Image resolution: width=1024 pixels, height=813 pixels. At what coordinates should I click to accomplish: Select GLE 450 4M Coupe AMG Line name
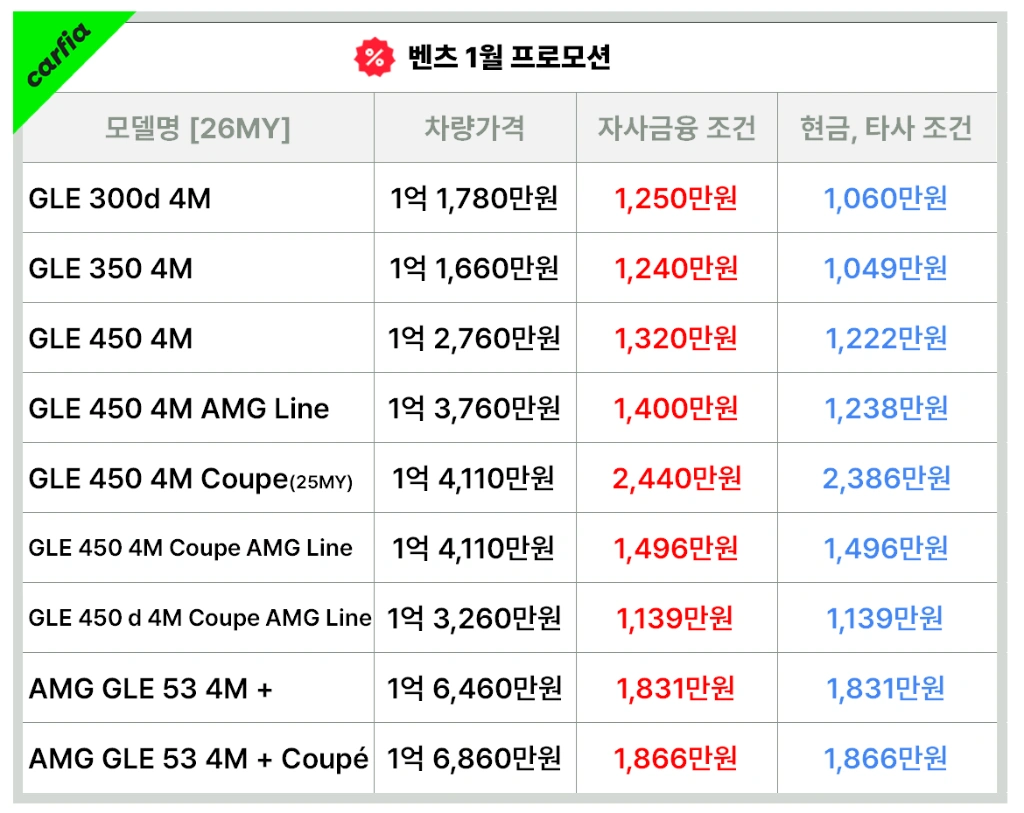click(x=191, y=548)
